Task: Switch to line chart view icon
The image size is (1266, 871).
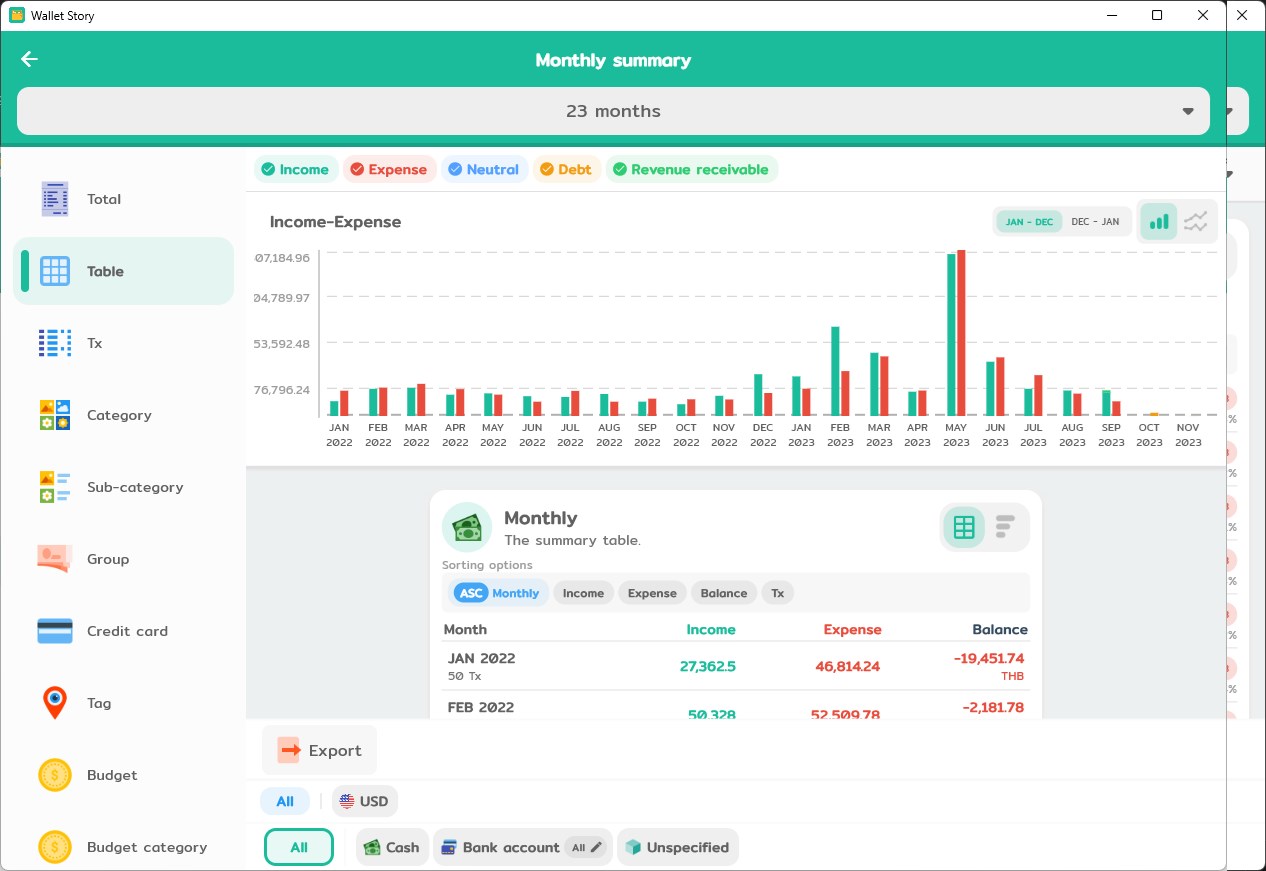Action: point(1196,222)
